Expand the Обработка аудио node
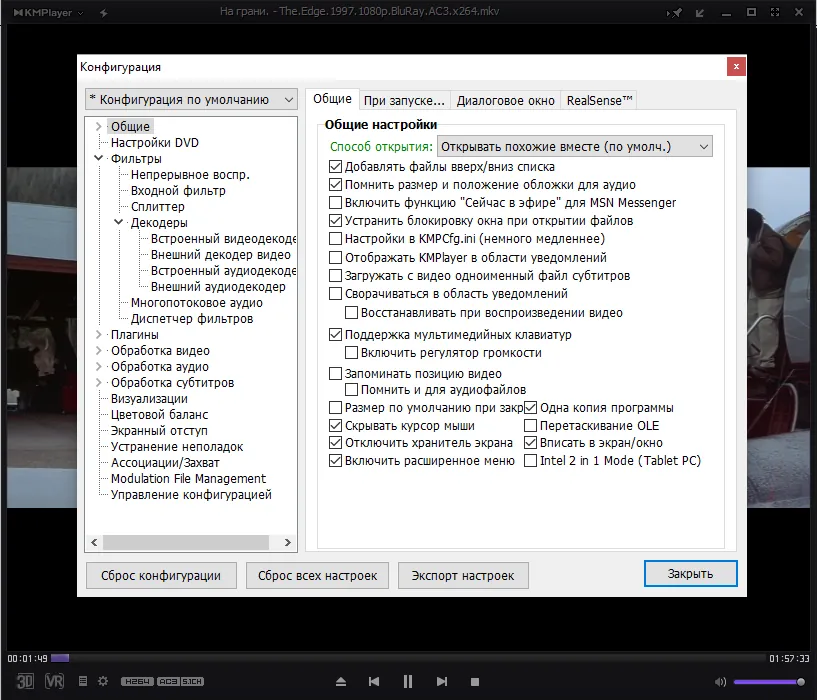This screenshot has height=700, width=817. [98, 366]
